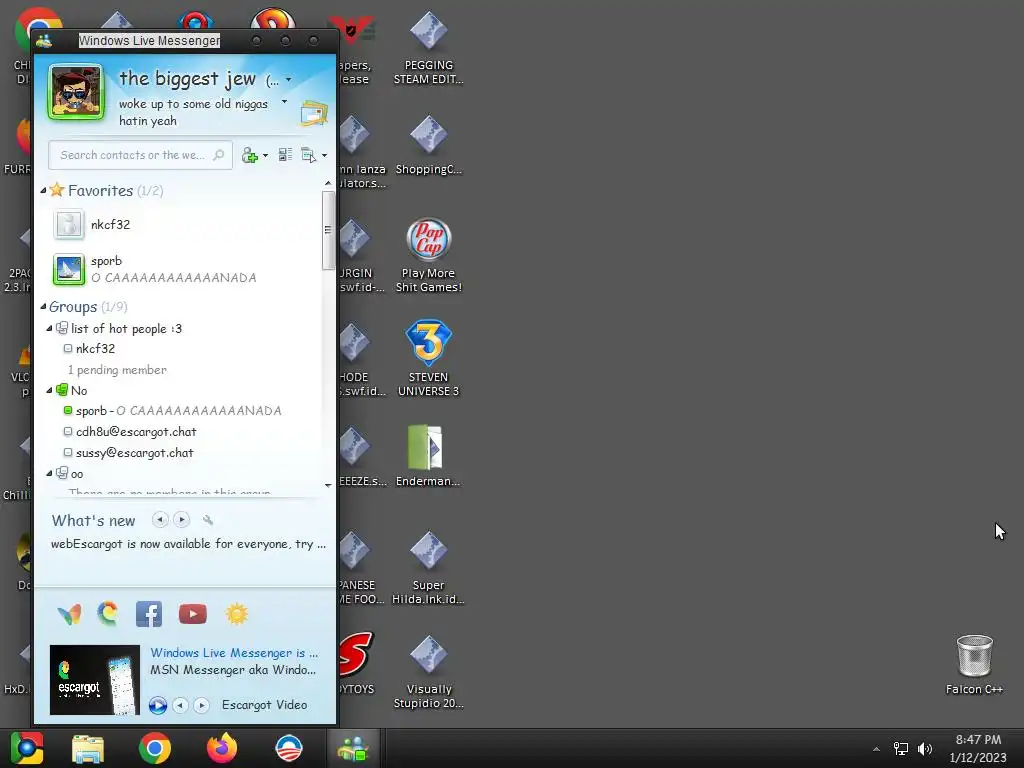Viewport: 1024px width, 768px height.
Task: Select sporb in the No group
Action: coord(172,411)
